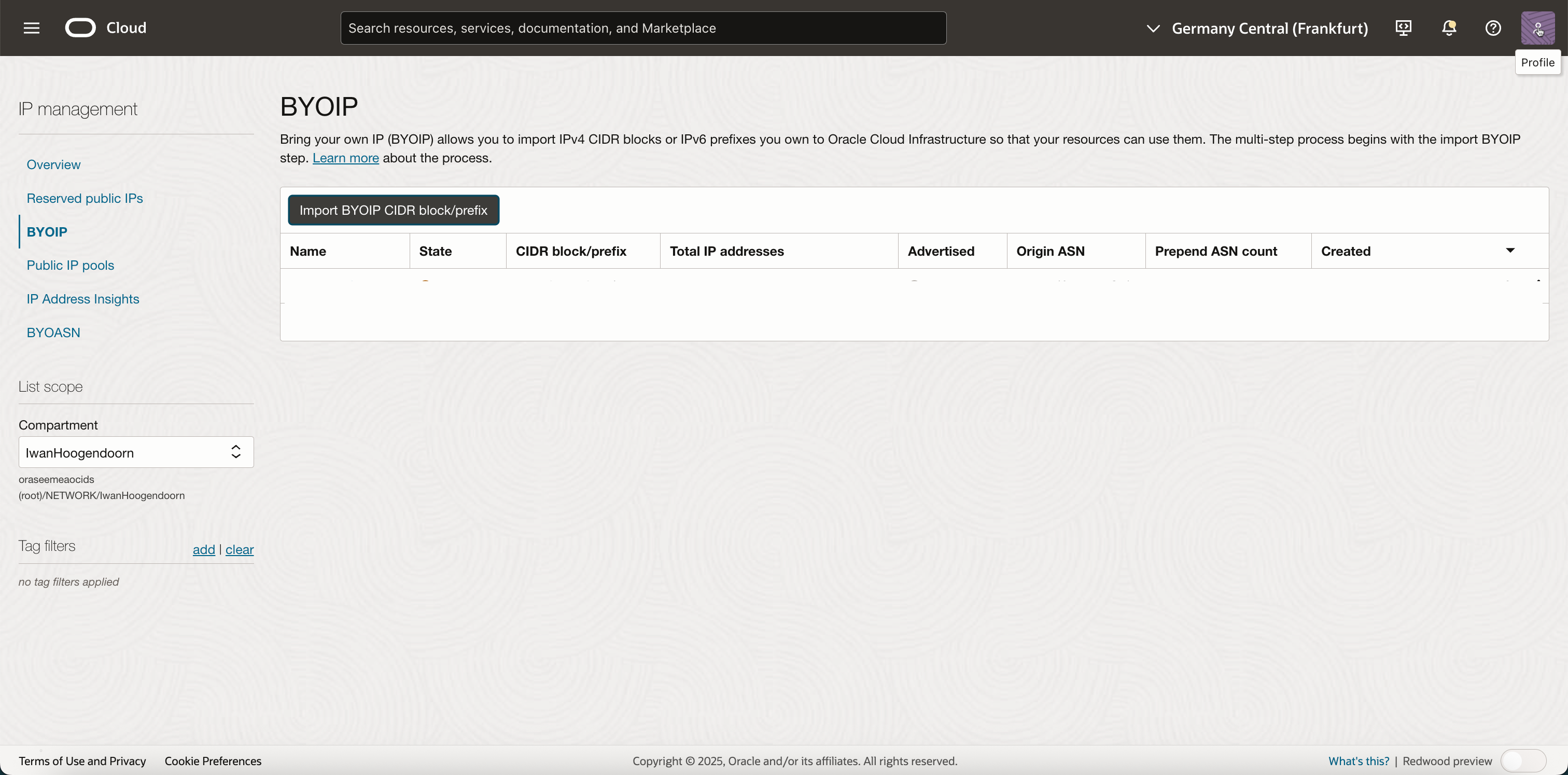Focus the search resources input field
This screenshot has height=775, width=1568.
[643, 28]
